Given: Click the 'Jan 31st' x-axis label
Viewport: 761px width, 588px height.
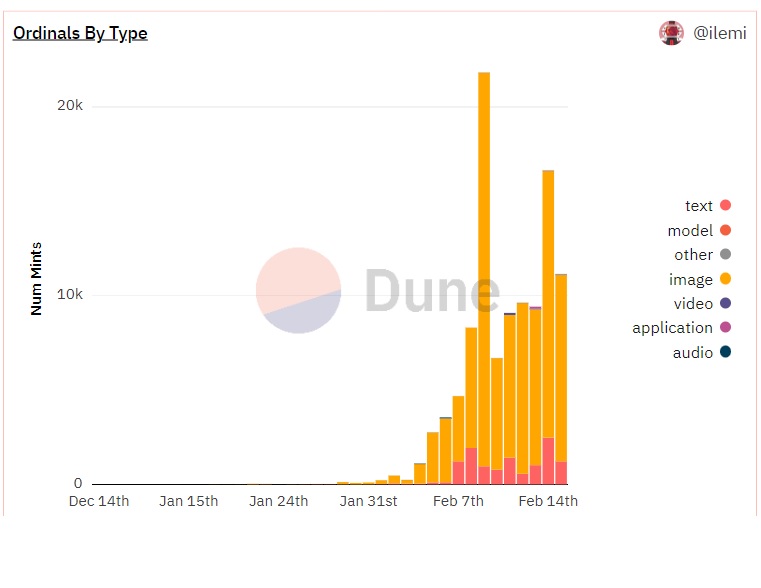Looking at the screenshot, I should [368, 501].
